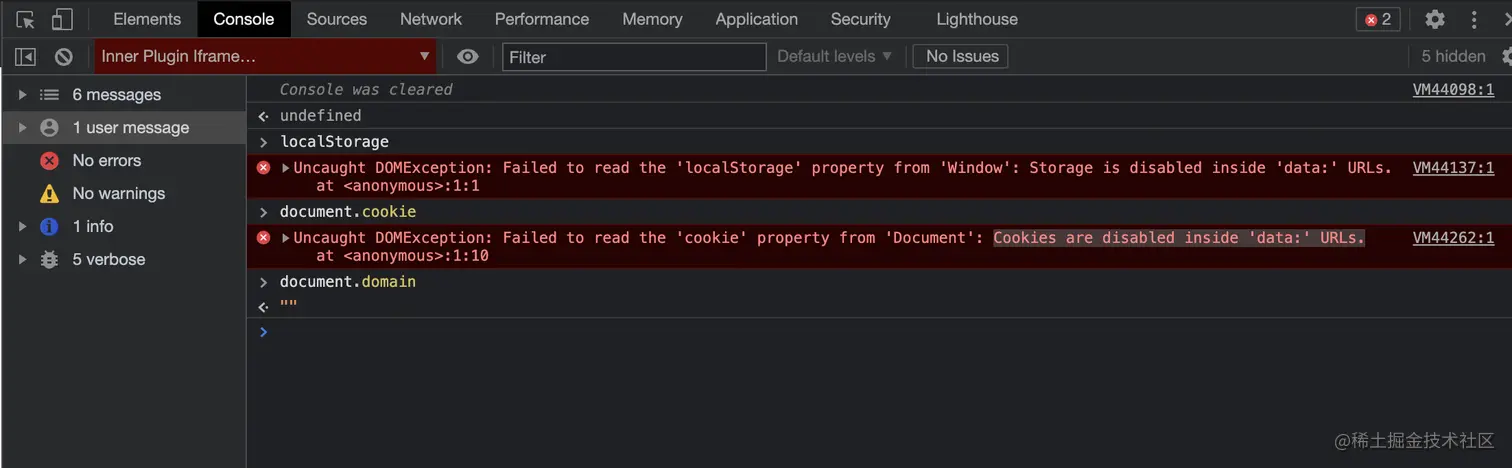The width and height of the screenshot is (1512, 468).
Task: Expand the localStorage DOMException error
Action: tap(286, 168)
